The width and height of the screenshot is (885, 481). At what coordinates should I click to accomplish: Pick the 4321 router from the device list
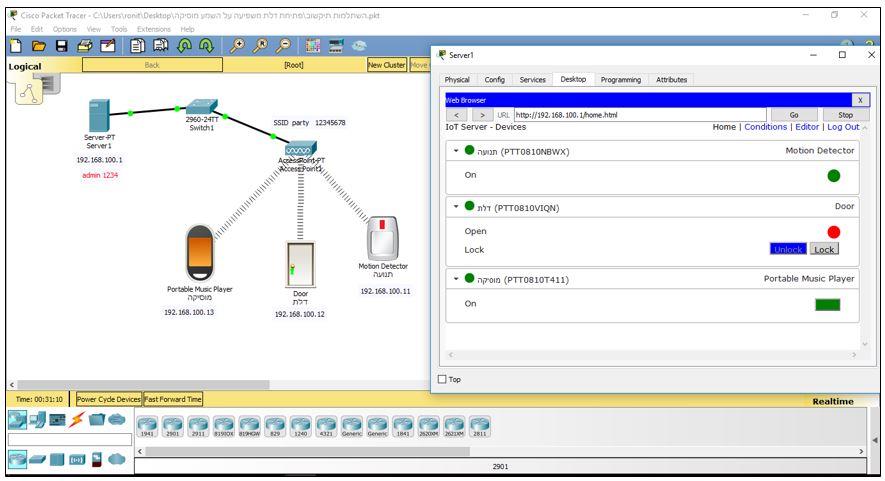click(x=326, y=427)
